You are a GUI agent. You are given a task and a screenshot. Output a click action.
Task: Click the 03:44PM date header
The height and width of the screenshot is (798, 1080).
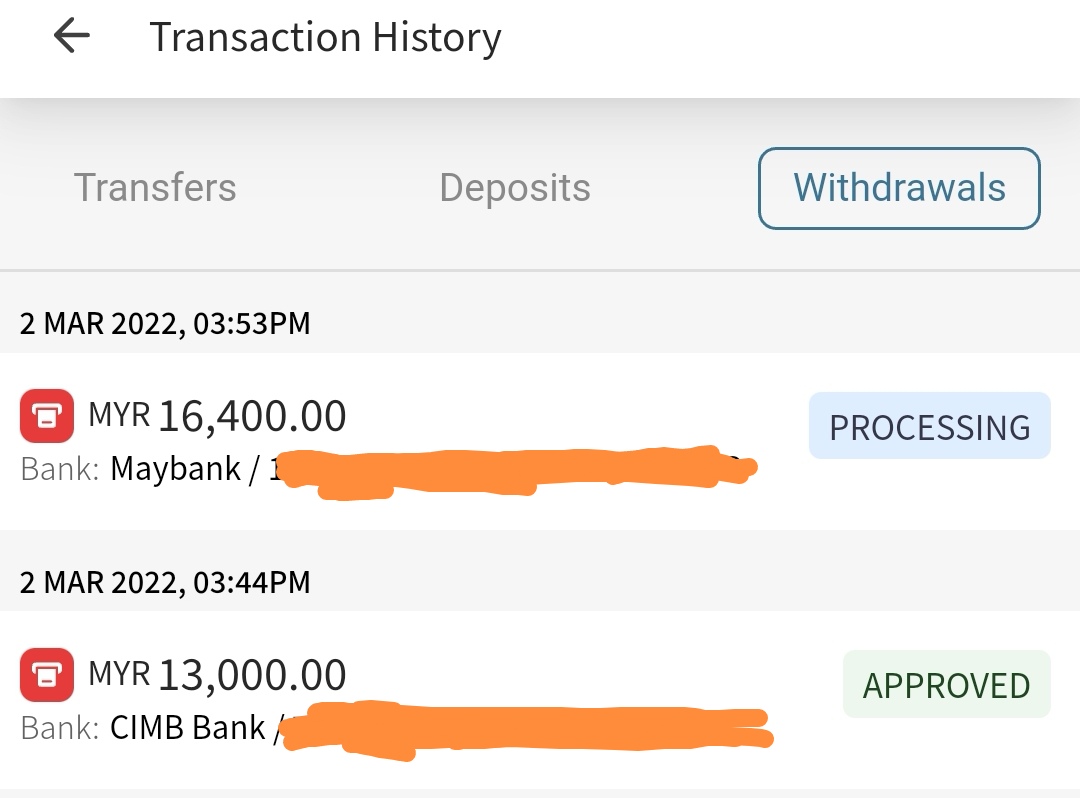(x=165, y=582)
